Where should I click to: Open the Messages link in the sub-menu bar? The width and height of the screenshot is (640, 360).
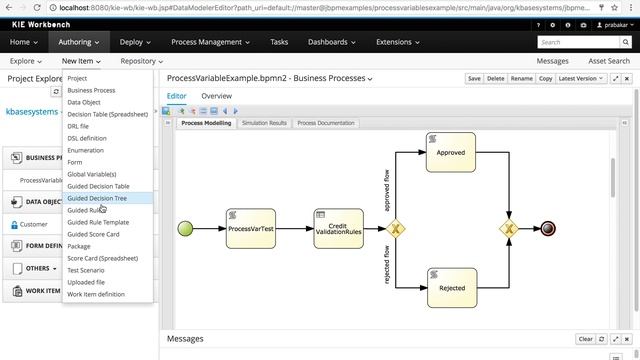[552, 61]
